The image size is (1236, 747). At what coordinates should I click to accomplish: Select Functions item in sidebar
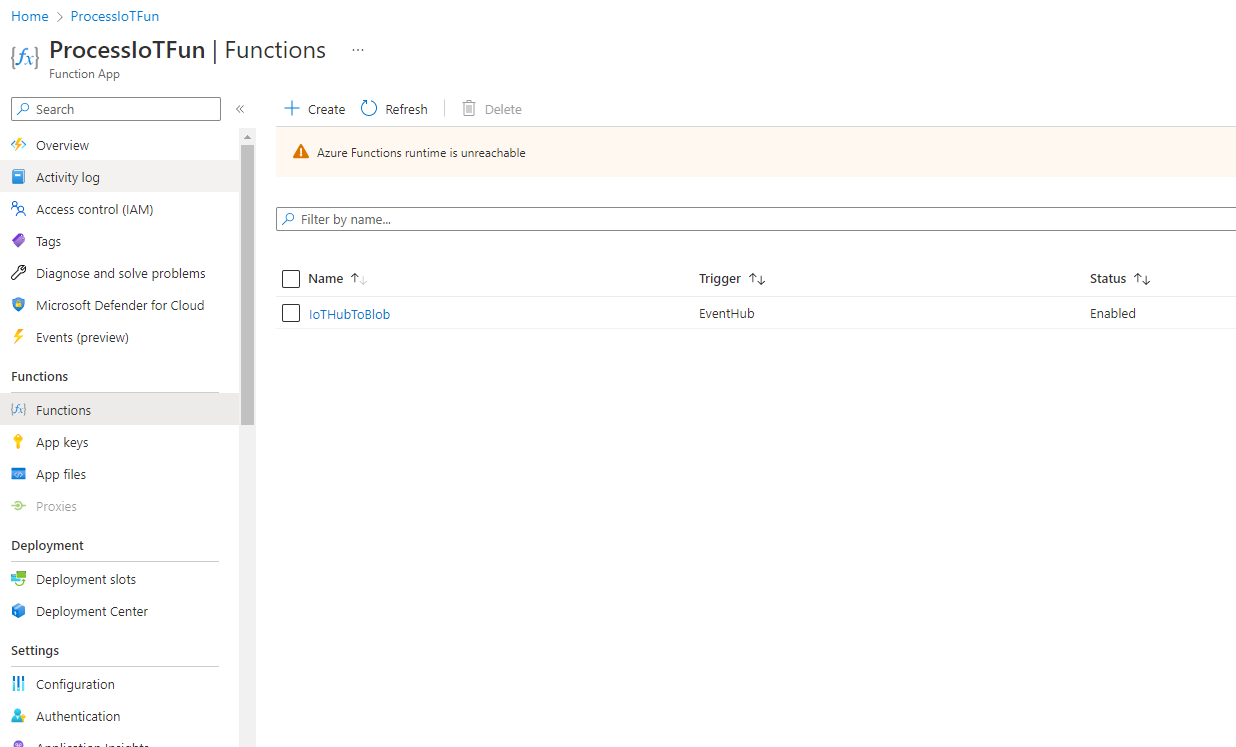[120, 410]
